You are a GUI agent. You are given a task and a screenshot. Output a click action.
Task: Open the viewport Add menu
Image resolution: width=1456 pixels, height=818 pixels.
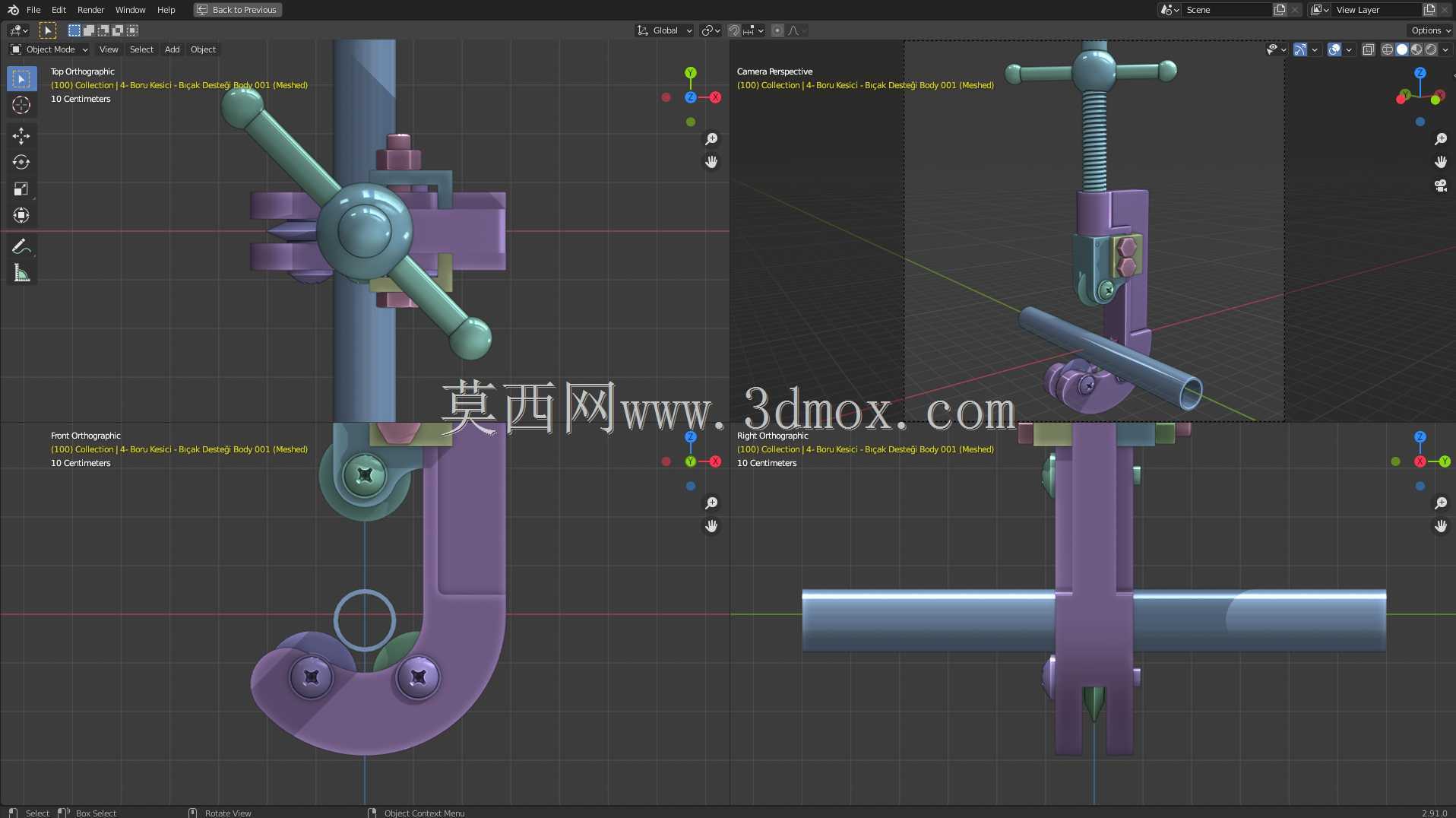(x=173, y=49)
